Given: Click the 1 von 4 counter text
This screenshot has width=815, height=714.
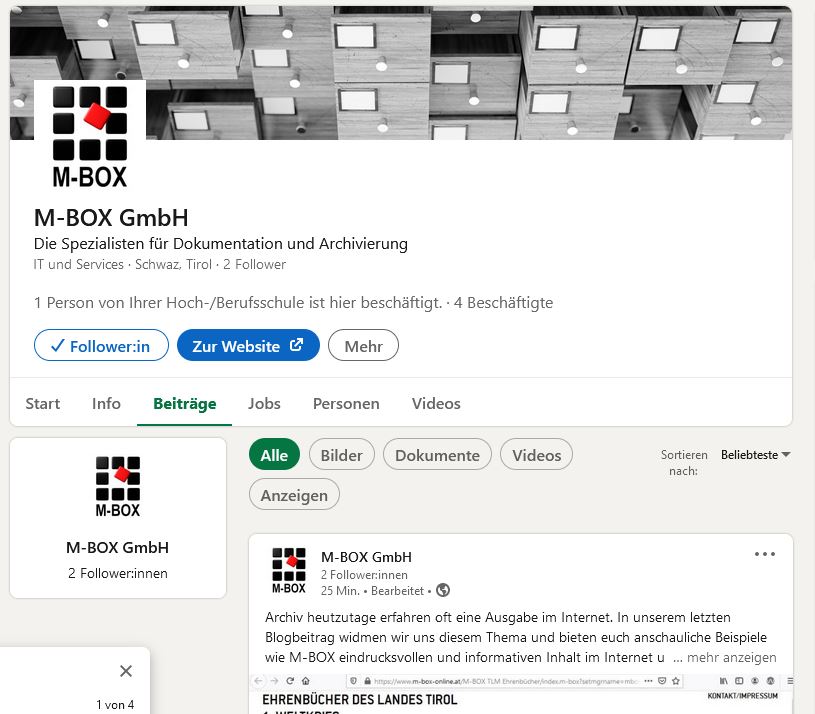Looking at the screenshot, I should [115, 705].
